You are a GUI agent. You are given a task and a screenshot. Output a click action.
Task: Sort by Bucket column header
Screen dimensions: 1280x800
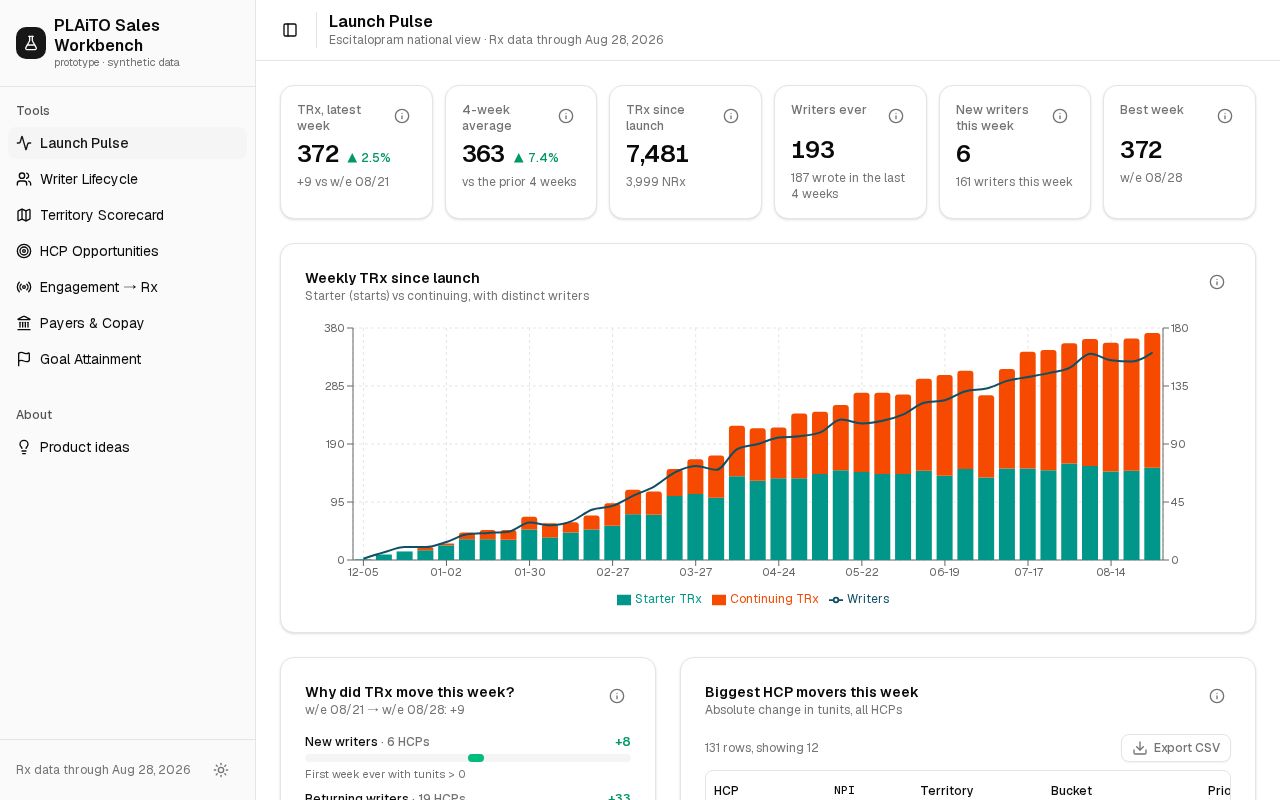pos(1071,790)
